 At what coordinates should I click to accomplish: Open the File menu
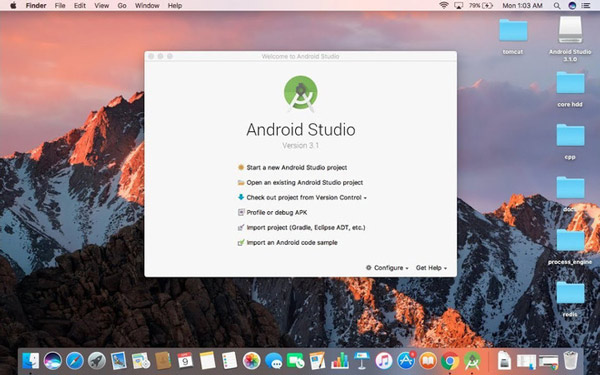[x=60, y=5]
